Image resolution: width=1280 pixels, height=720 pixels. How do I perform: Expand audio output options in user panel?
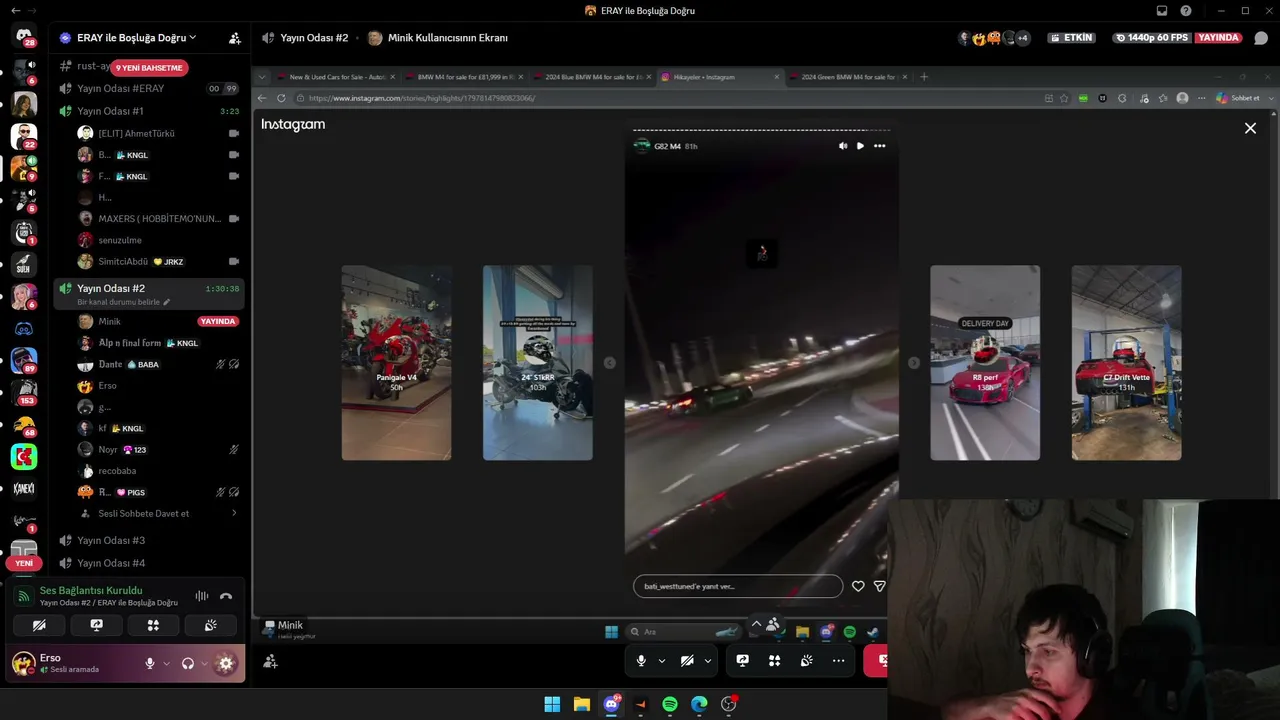tap(204, 663)
